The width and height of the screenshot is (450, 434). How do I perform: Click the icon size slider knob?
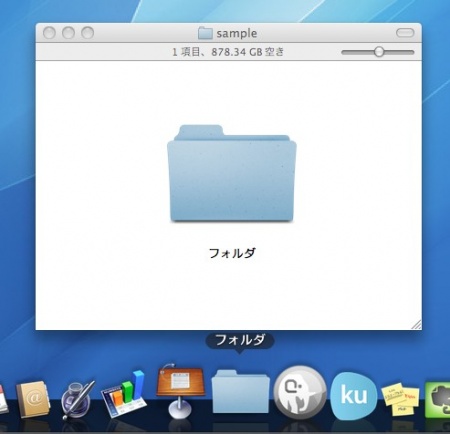(379, 52)
